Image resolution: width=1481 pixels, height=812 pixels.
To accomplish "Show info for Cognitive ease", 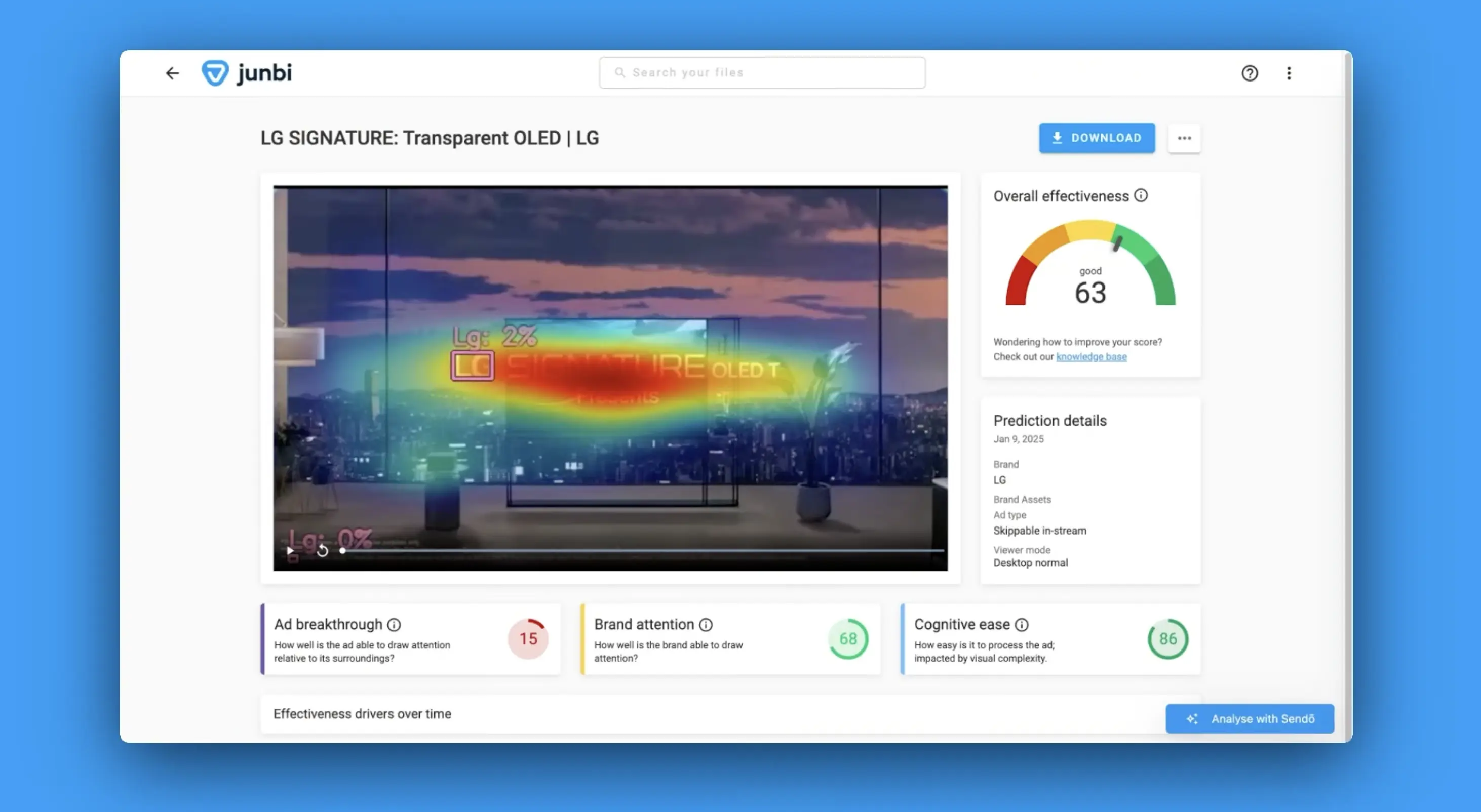I will click(1021, 624).
